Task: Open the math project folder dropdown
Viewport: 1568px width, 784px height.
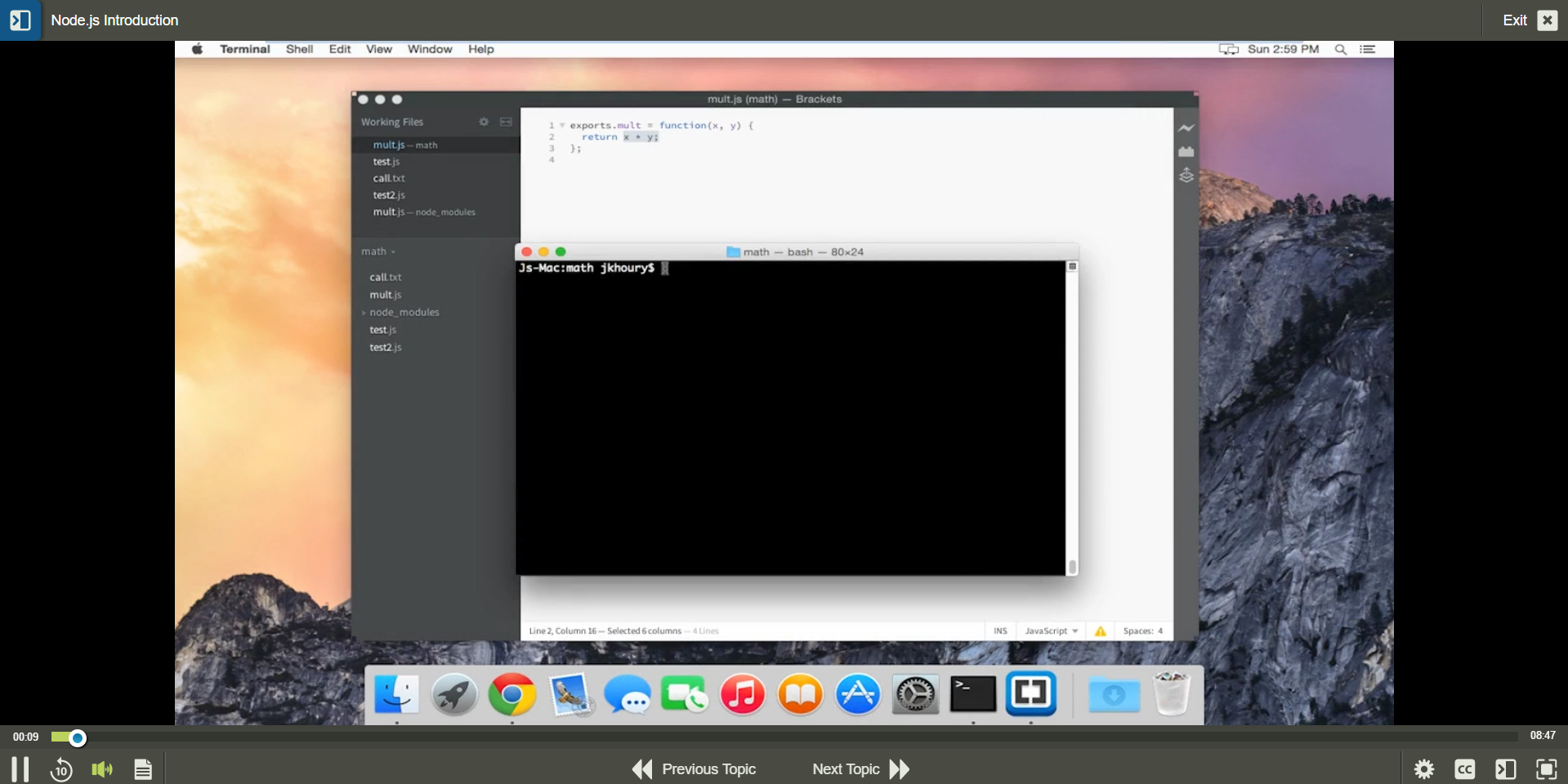Action: point(378,252)
